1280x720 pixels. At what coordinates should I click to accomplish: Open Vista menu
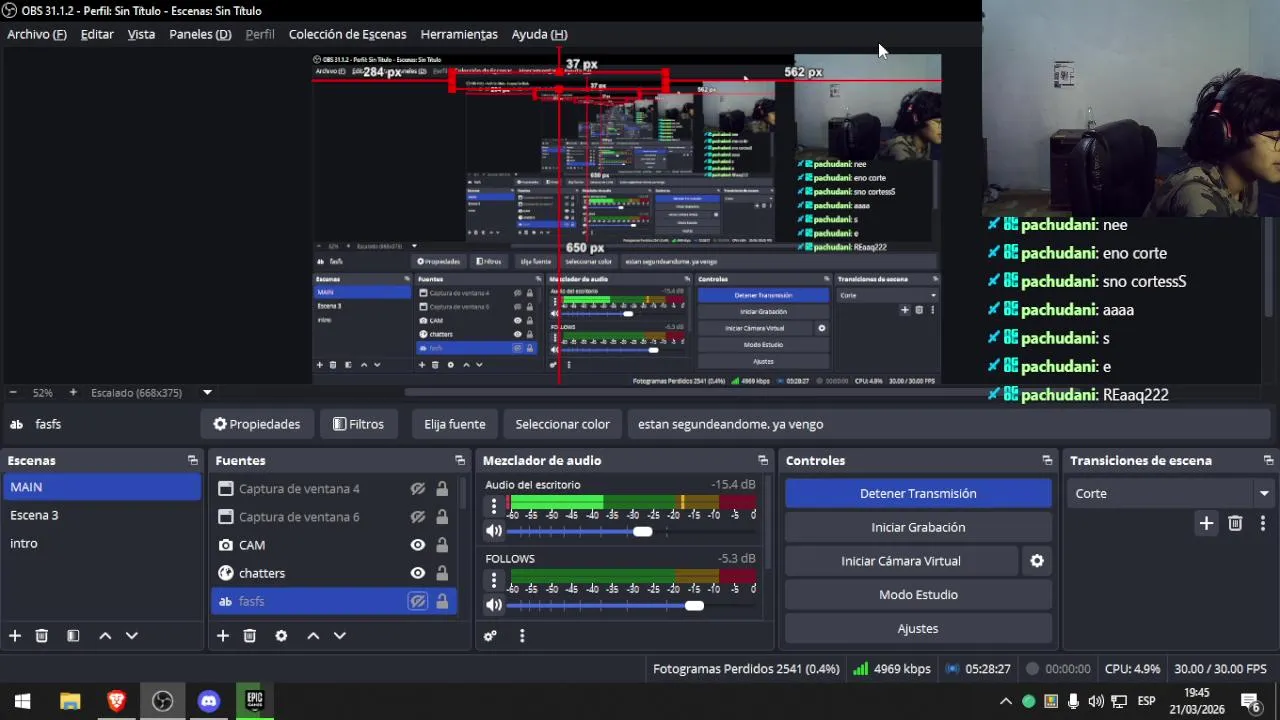141,34
